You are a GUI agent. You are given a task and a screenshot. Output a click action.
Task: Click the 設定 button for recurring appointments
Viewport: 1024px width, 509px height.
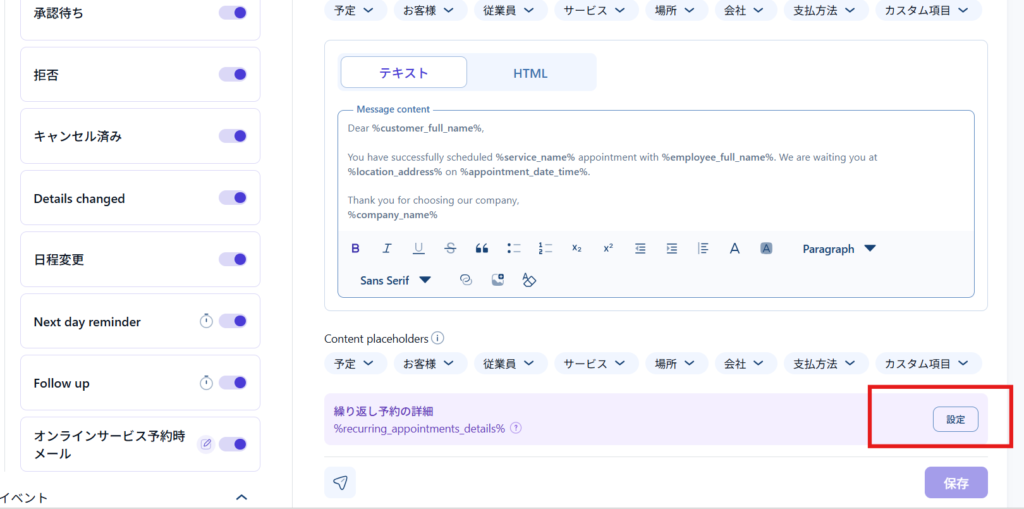pyautogui.click(x=955, y=420)
